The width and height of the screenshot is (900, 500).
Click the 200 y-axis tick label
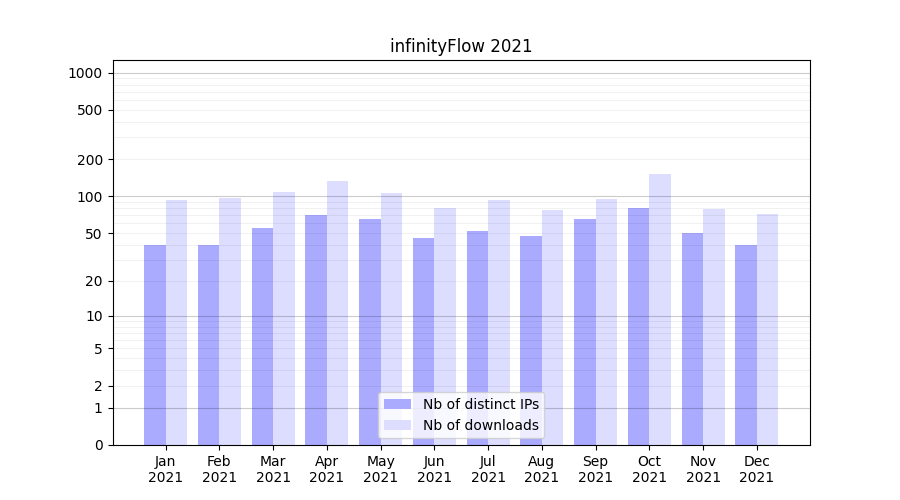click(90, 160)
